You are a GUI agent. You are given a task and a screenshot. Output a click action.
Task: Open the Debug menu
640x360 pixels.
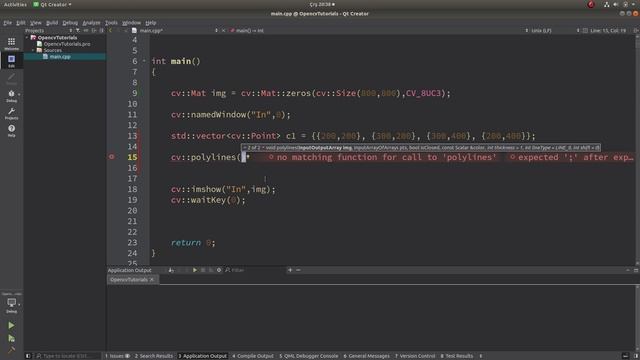pos(70,23)
